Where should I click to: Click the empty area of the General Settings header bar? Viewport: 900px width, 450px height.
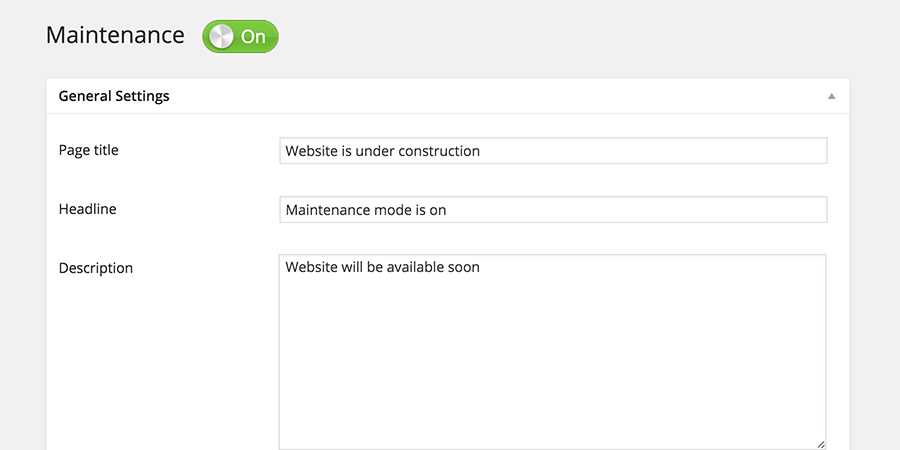pyautogui.click(x=500, y=96)
